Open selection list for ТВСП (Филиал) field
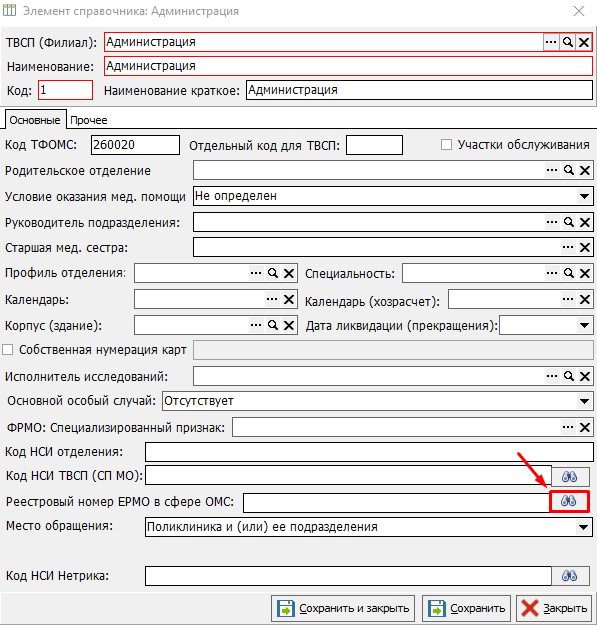Screen dimensions: 597x627 (x=551, y=42)
